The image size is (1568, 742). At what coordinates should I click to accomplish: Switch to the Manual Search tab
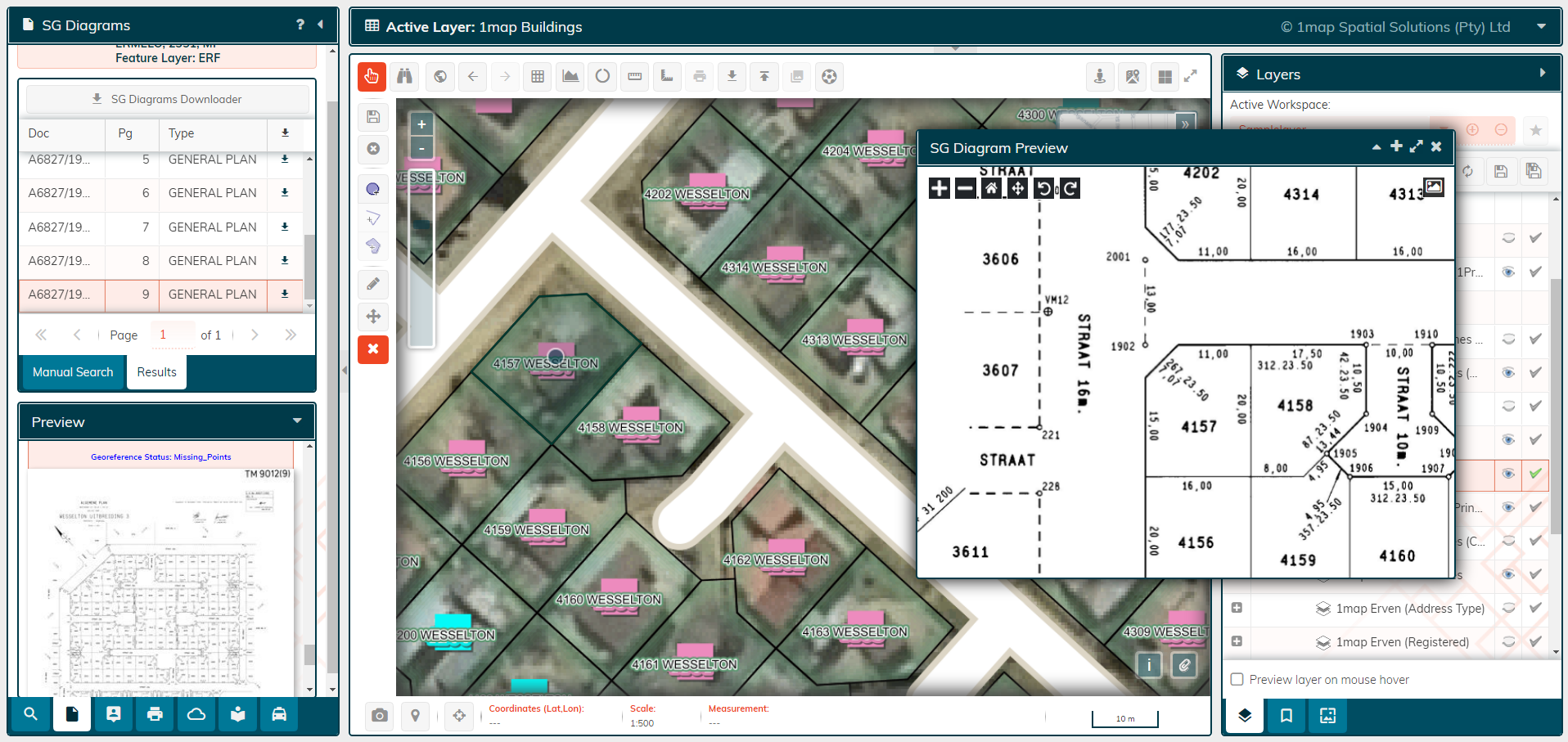[x=72, y=371]
